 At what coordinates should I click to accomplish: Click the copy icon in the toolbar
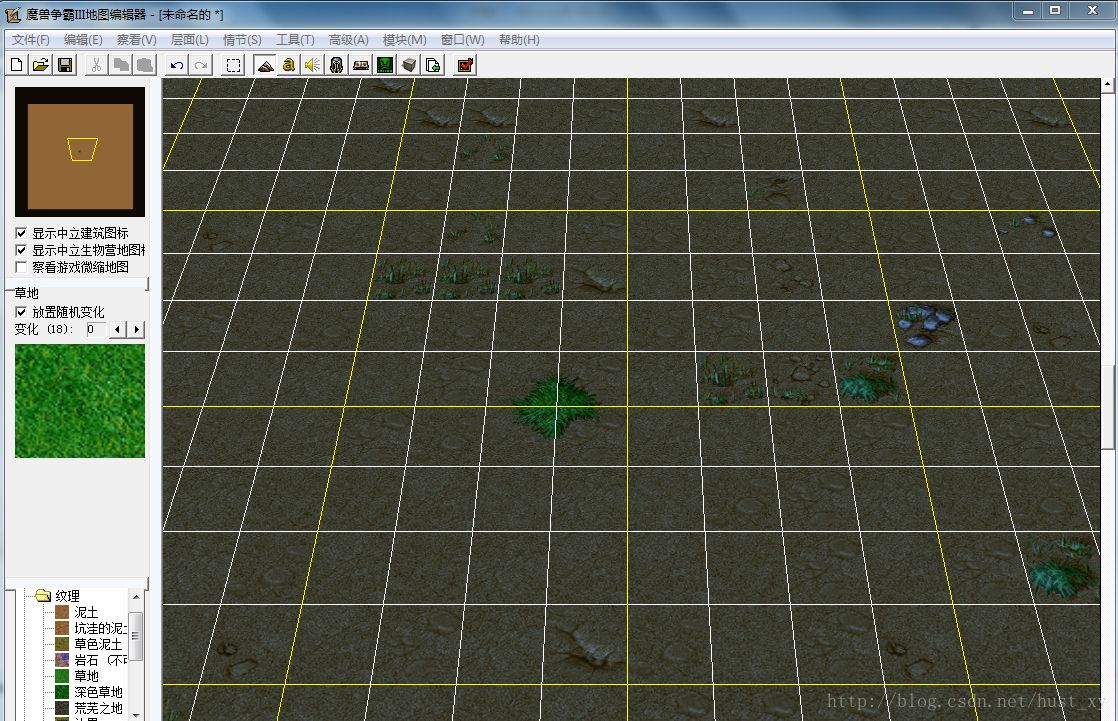click(120, 66)
